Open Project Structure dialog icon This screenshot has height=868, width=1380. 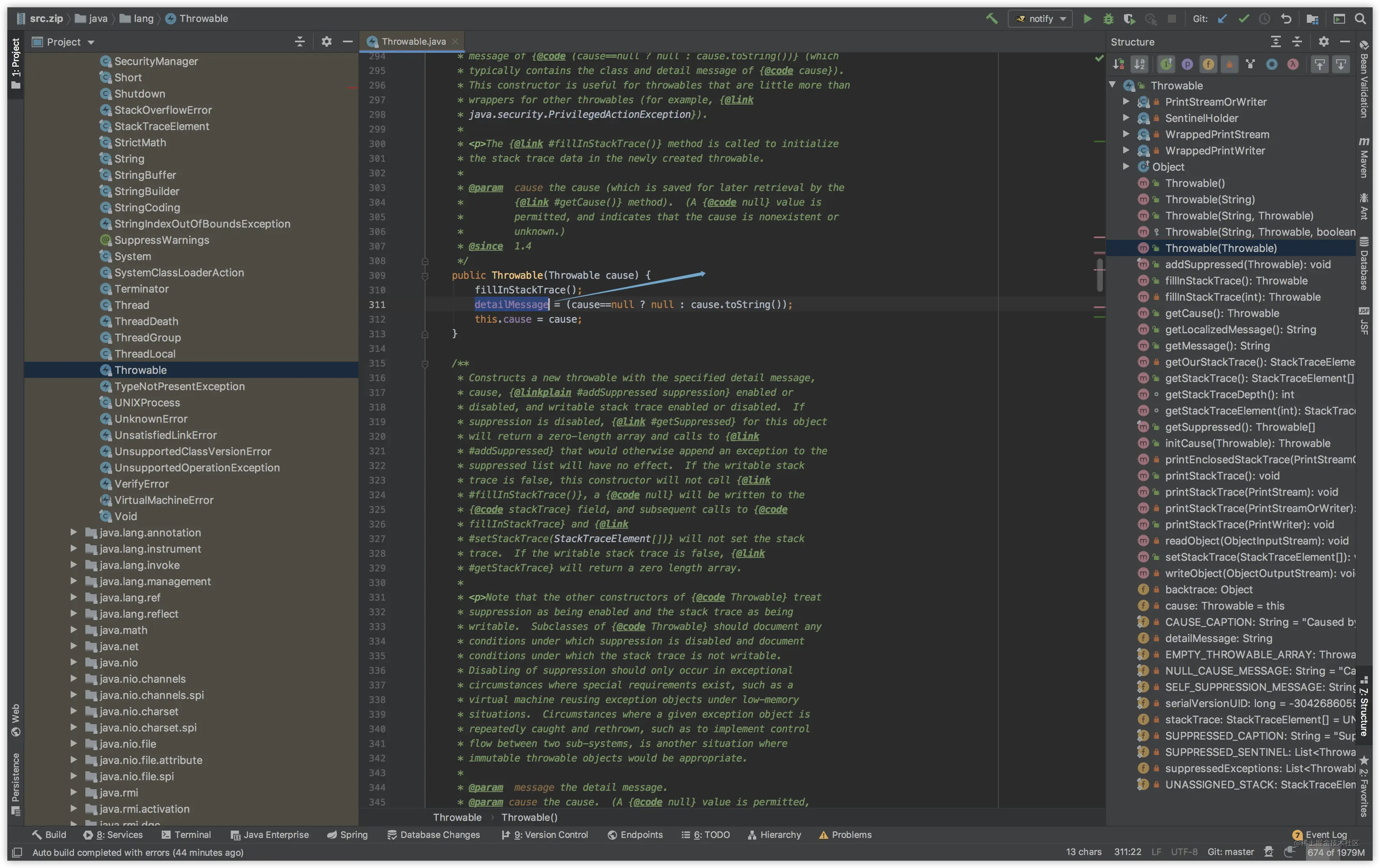click(1312, 18)
